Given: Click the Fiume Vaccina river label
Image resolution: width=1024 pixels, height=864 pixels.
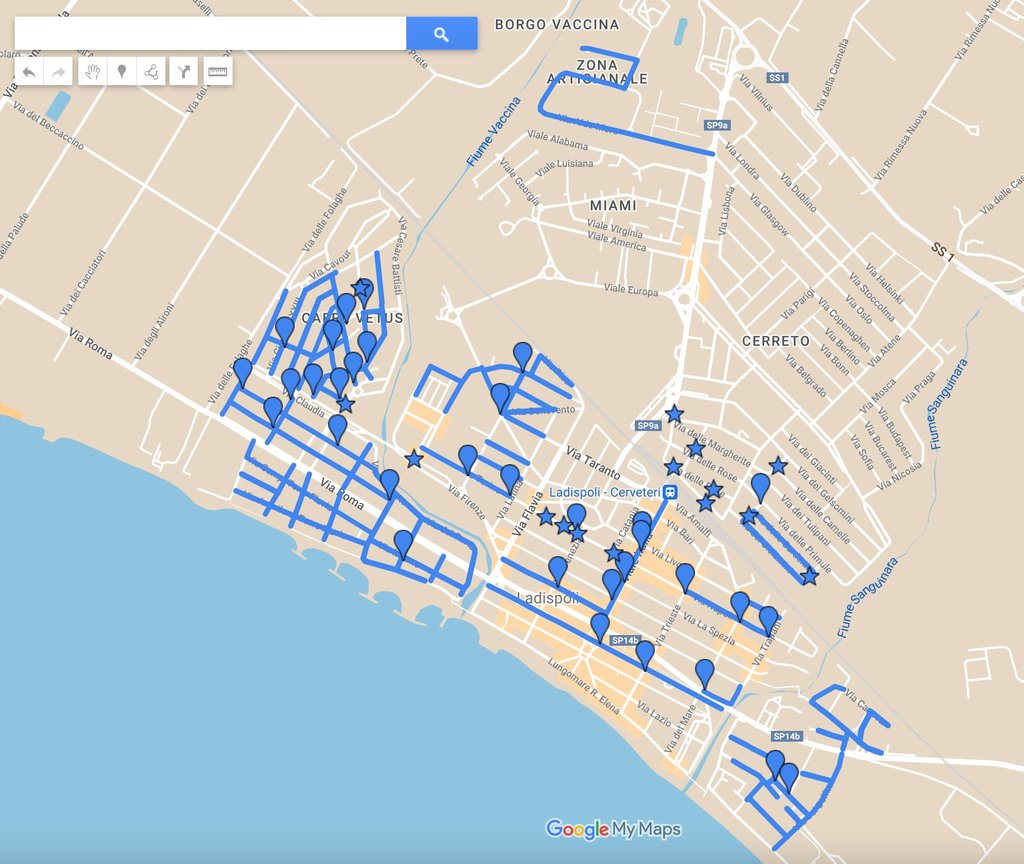Looking at the screenshot, I should (x=494, y=131).
